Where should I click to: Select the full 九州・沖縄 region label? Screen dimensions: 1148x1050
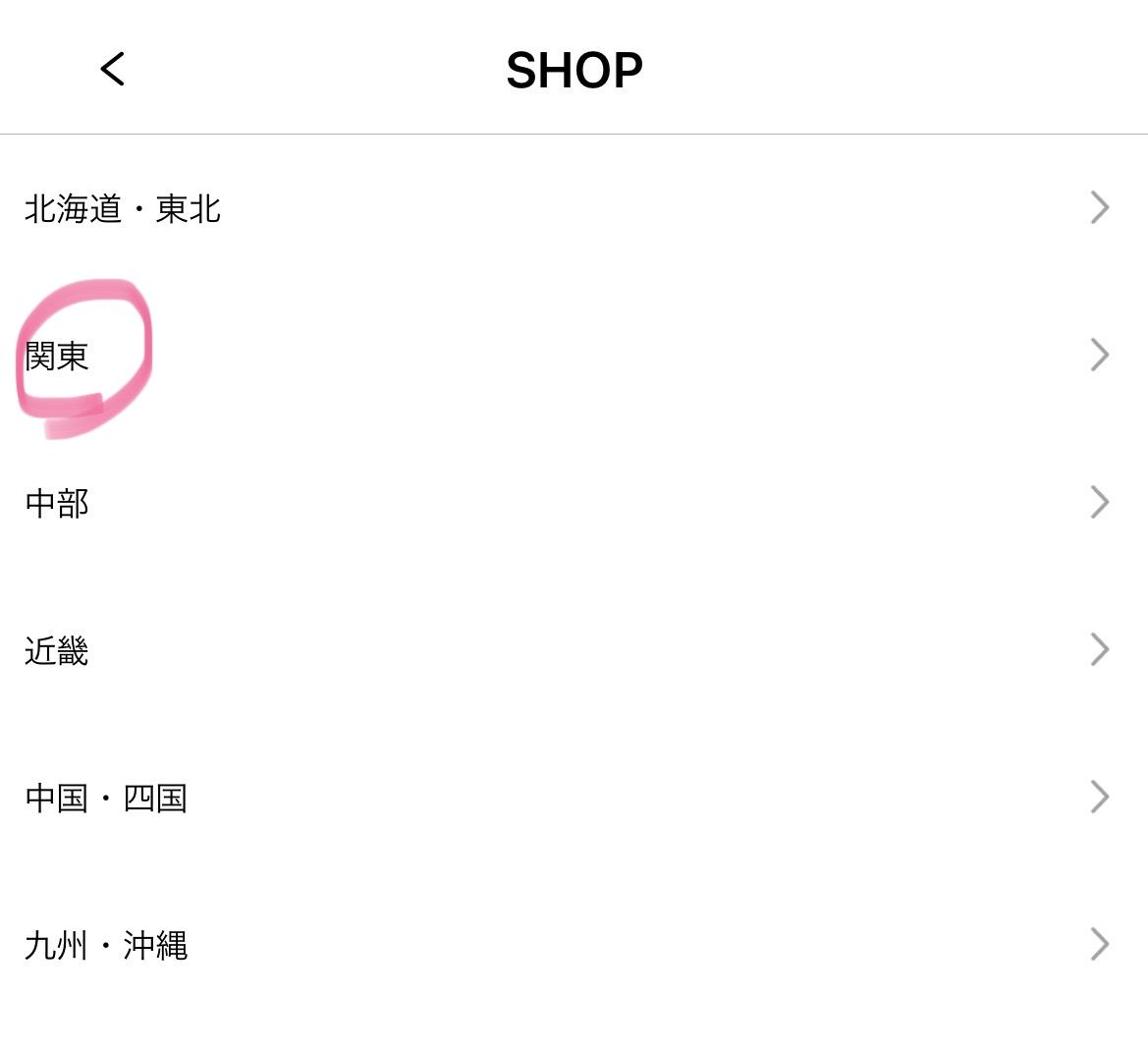(x=106, y=945)
